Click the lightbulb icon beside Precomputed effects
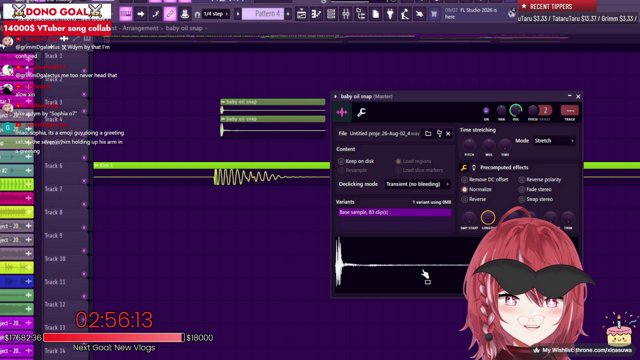Viewport: 640px width, 360px height. click(x=474, y=168)
